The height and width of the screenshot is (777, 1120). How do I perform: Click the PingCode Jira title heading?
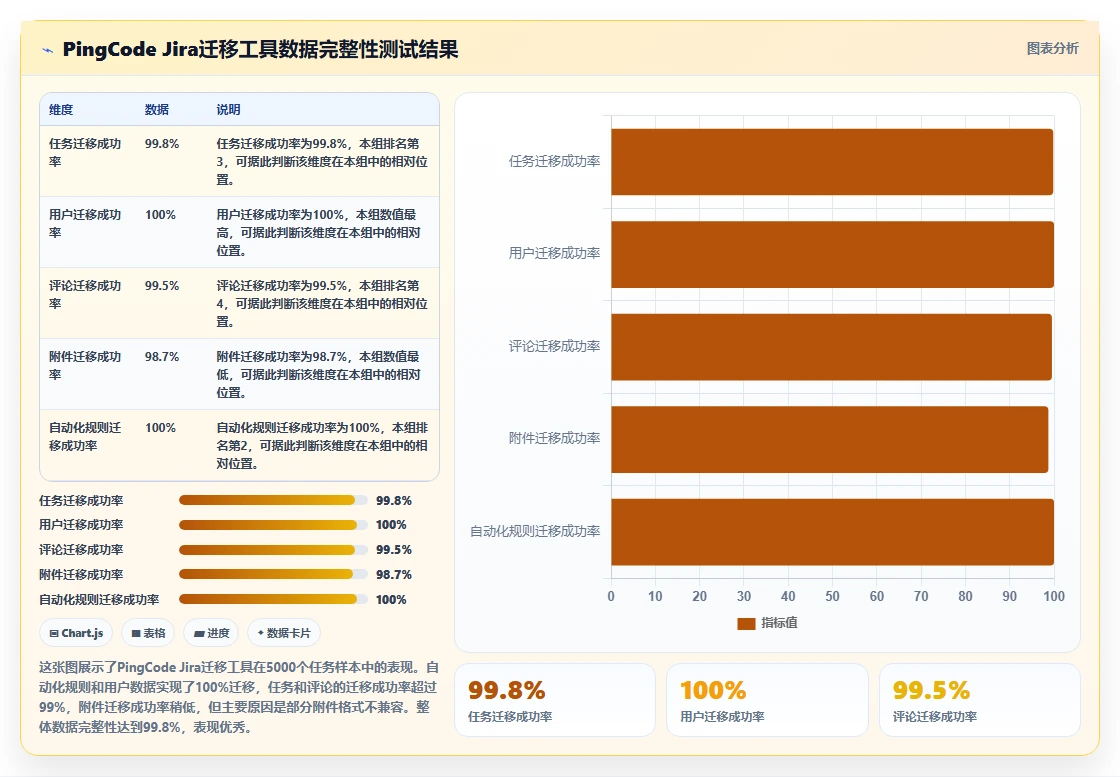click(260, 49)
